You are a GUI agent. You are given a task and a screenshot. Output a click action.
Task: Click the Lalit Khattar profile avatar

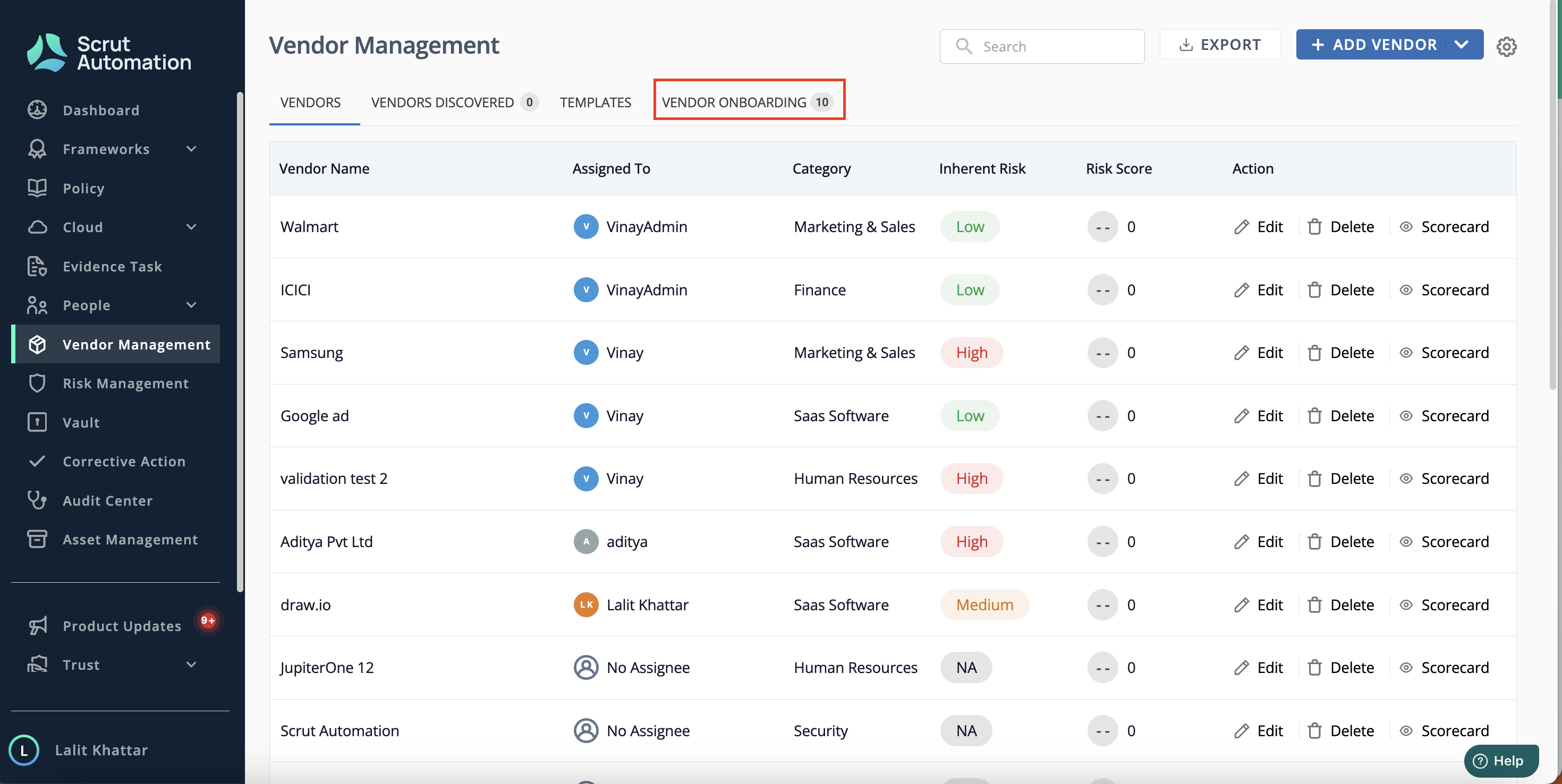click(24, 750)
